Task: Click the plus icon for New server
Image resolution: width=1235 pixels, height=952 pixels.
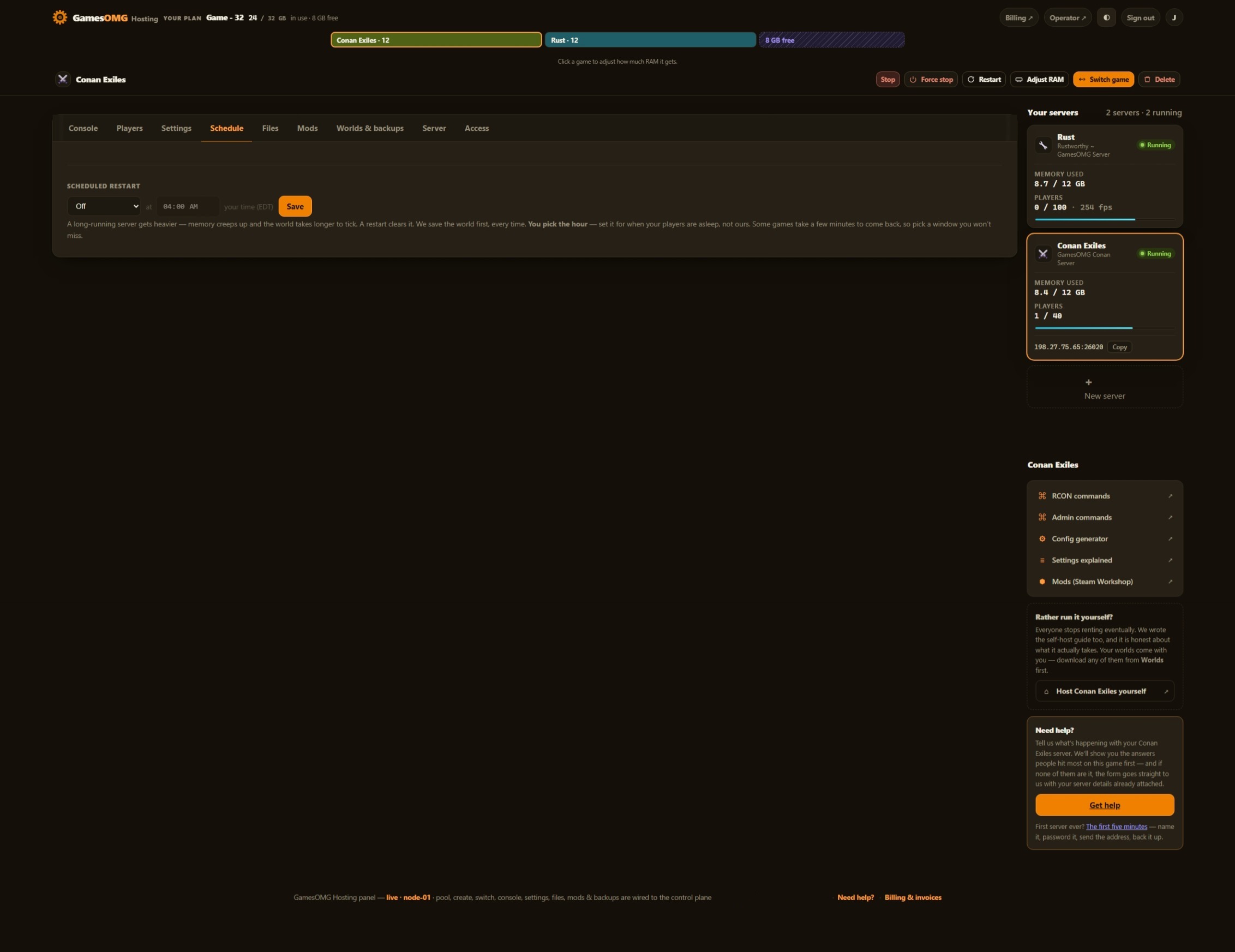Action: click(x=1089, y=382)
